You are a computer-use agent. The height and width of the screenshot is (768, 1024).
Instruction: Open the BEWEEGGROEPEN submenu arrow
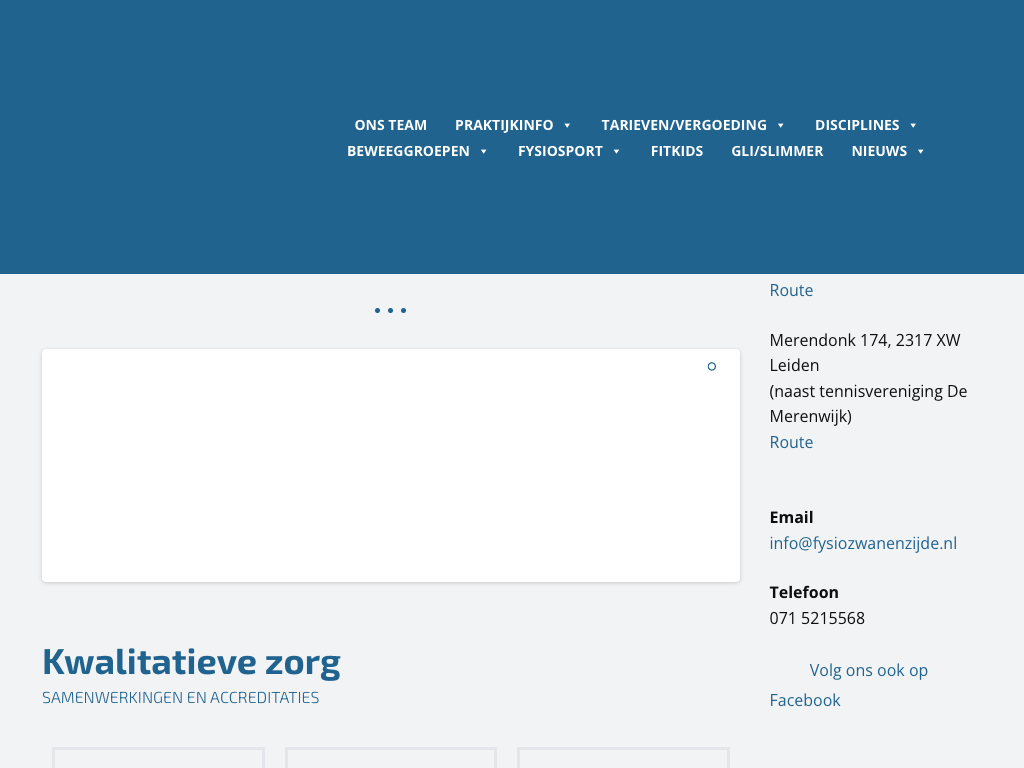484,152
